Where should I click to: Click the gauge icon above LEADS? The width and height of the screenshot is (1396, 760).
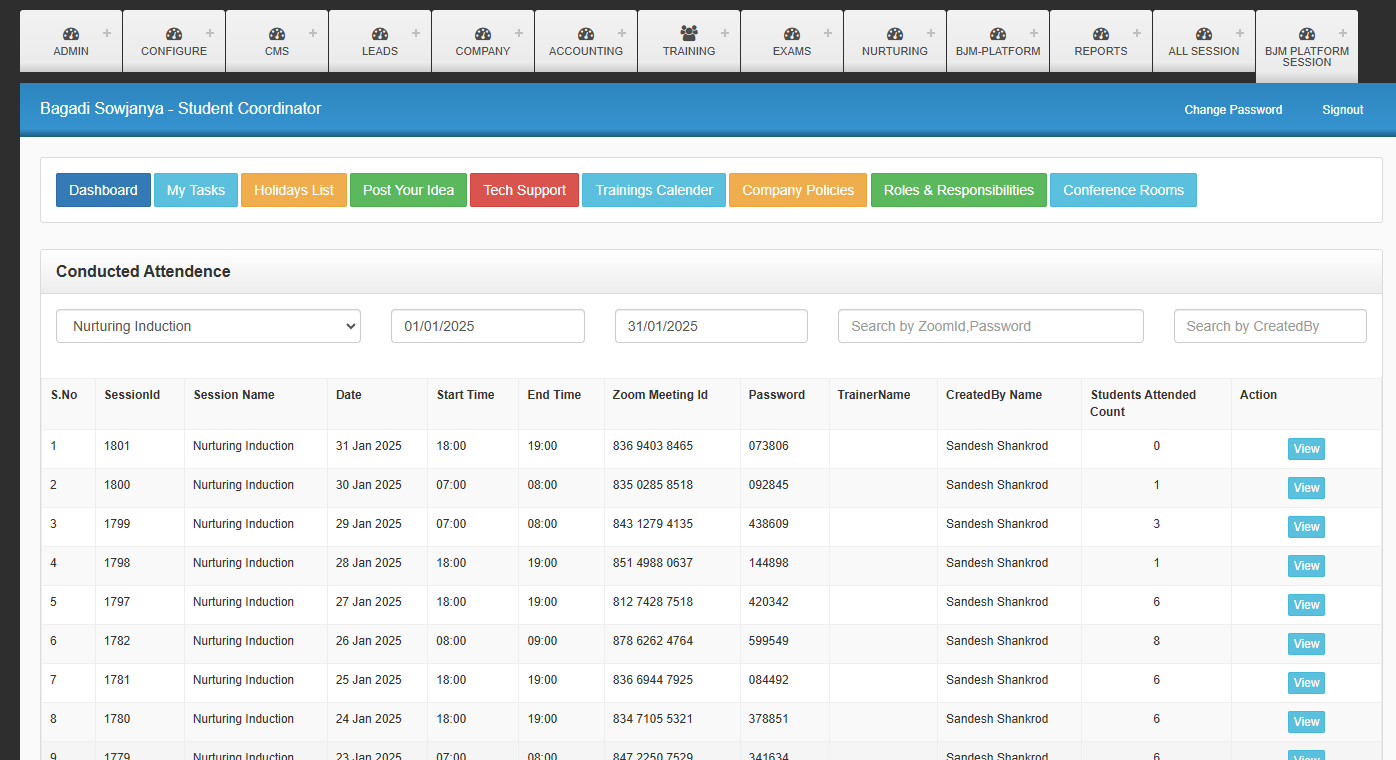point(380,34)
